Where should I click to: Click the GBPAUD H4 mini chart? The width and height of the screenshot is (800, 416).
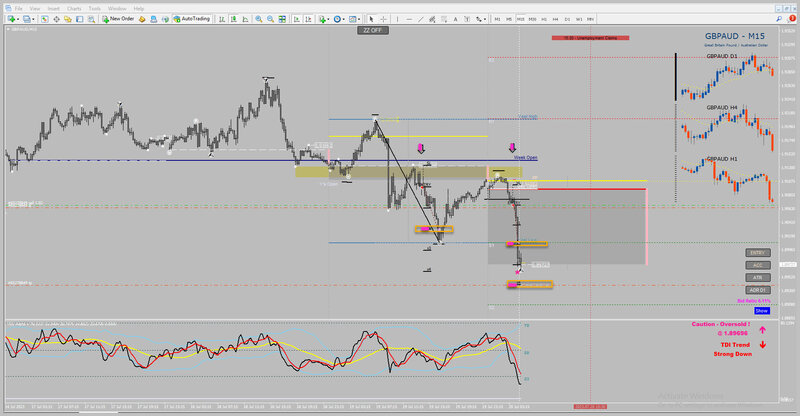[726, 129]
